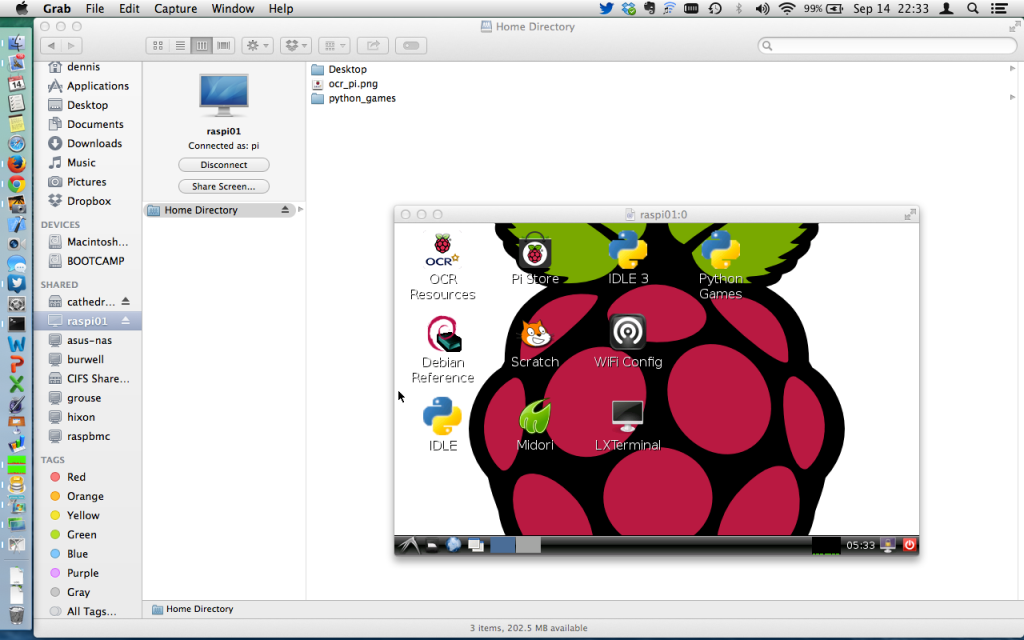The height and width of the screenshot is (640, 1024).
Task: Switch to first desktop in raspi01 pager
Action: [x=502, y=545]
